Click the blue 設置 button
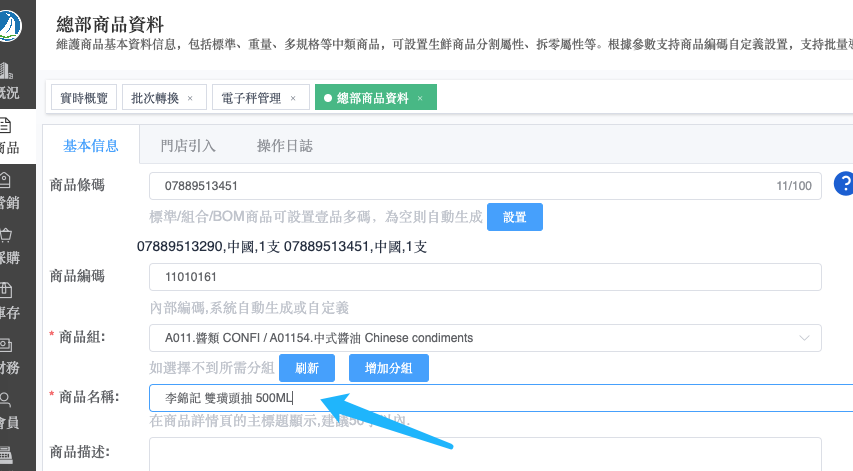Image resolution: width=853 pixels, height=471 pixels. 515,217
